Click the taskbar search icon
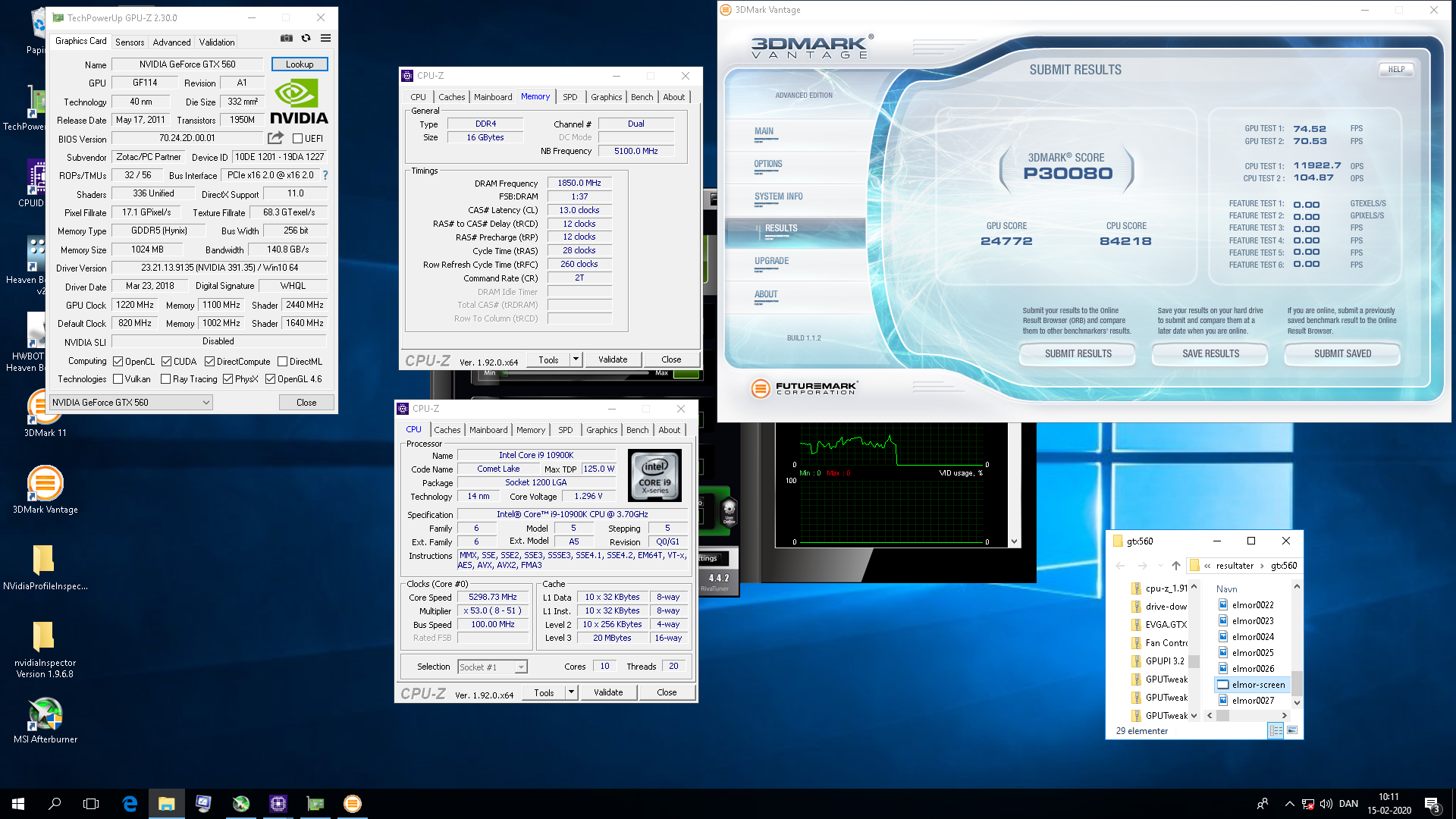Viewport: 1456px width, 819px height. coord(55,804)
